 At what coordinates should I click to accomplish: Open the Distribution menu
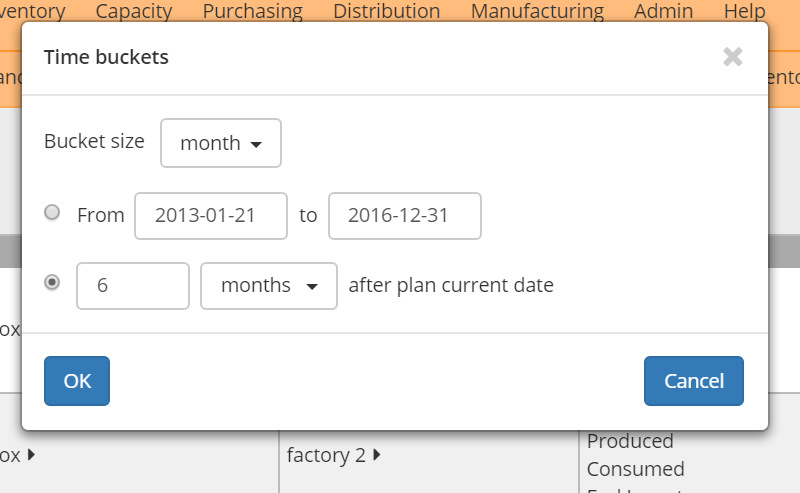coord(386,12)
